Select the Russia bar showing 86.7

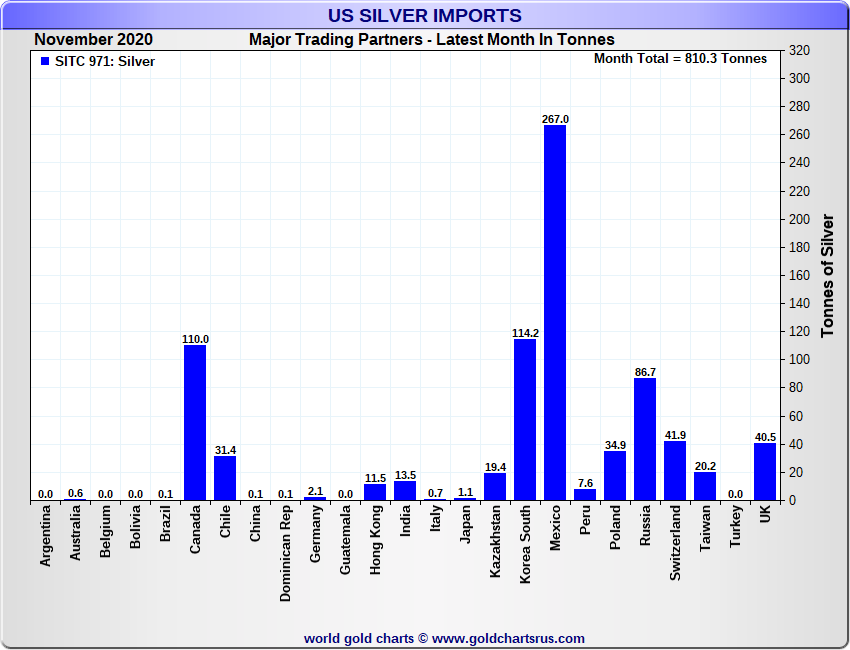[645, 439]
